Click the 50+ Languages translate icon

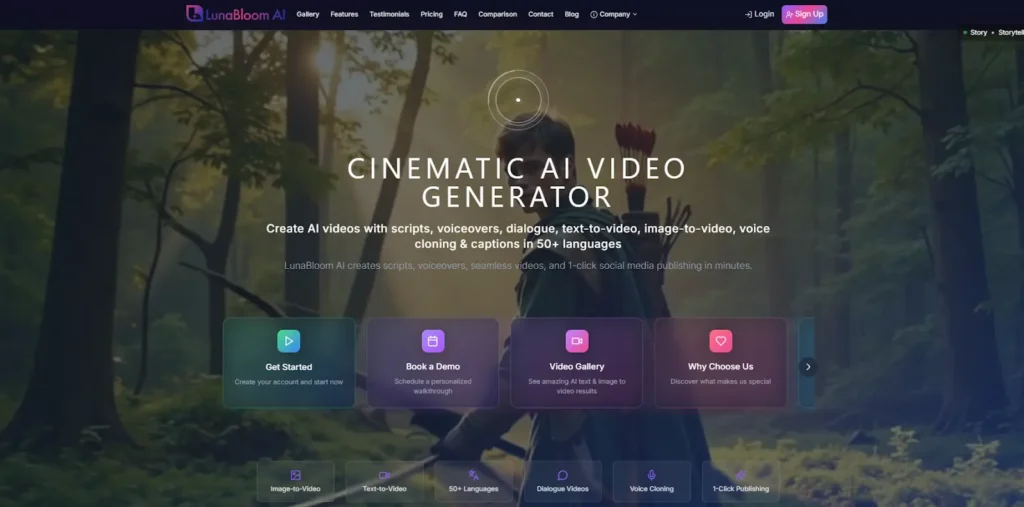pyautogui.click(x=473, y=475)
